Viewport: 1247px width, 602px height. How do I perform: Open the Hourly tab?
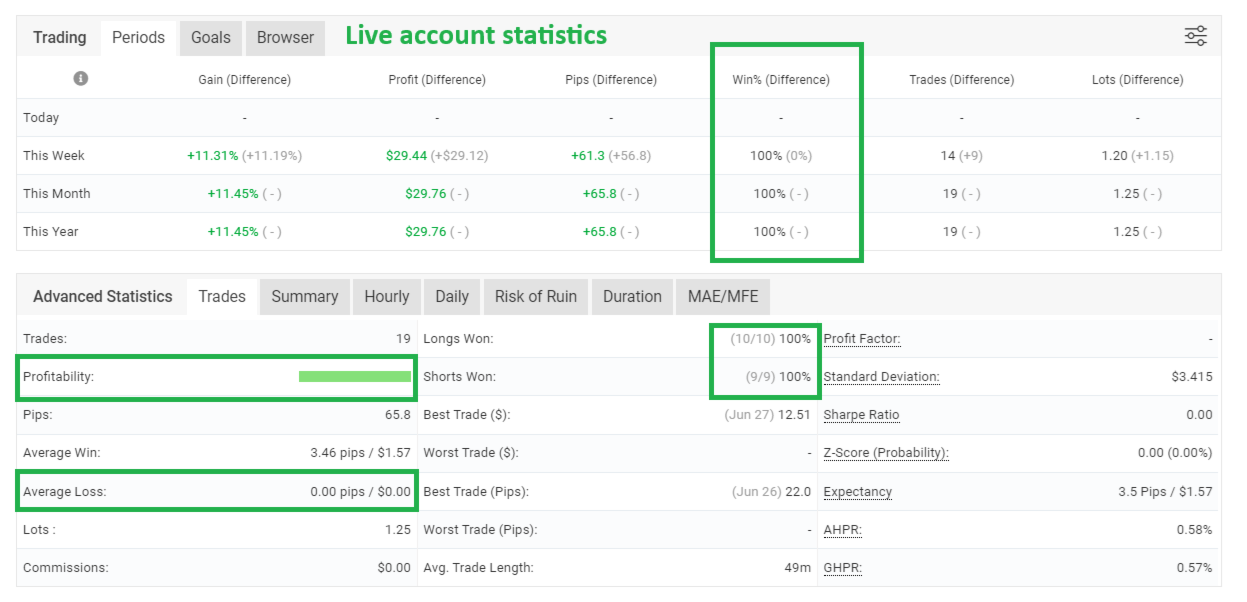click(387, 297)
